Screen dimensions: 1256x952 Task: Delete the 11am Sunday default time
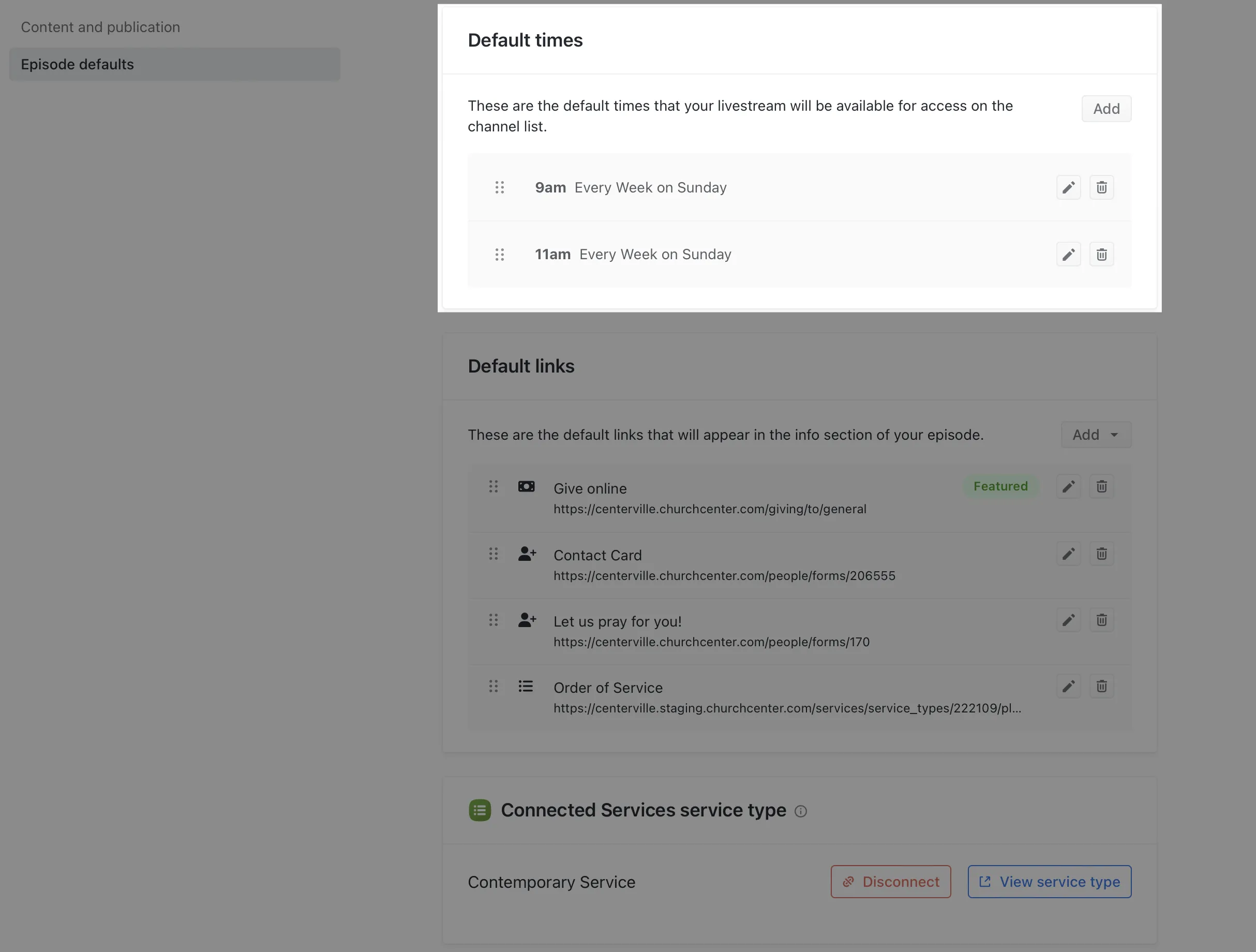pyautogui.click(x=1101, y=255)
